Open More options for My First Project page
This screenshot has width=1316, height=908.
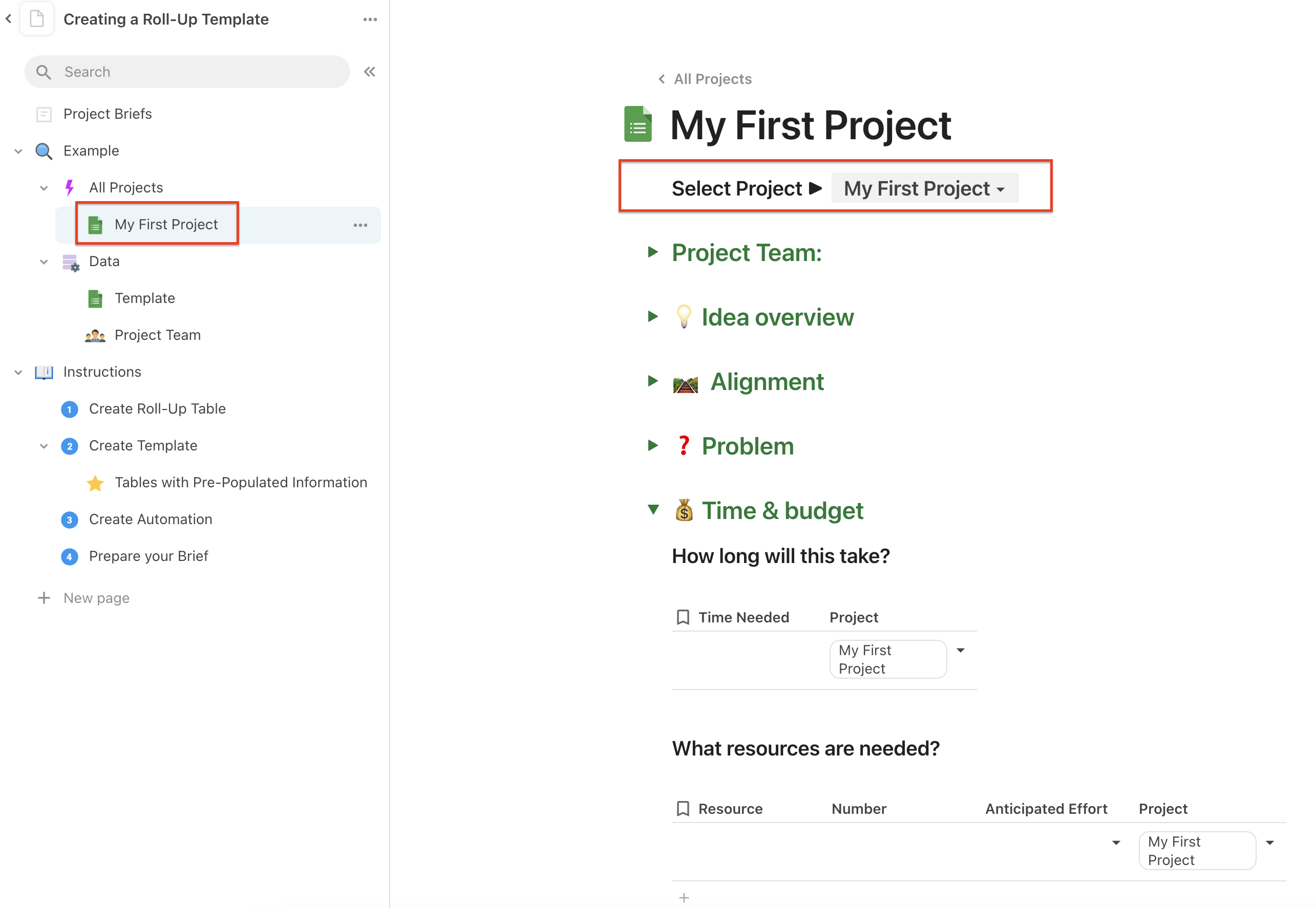click(360, 225)
